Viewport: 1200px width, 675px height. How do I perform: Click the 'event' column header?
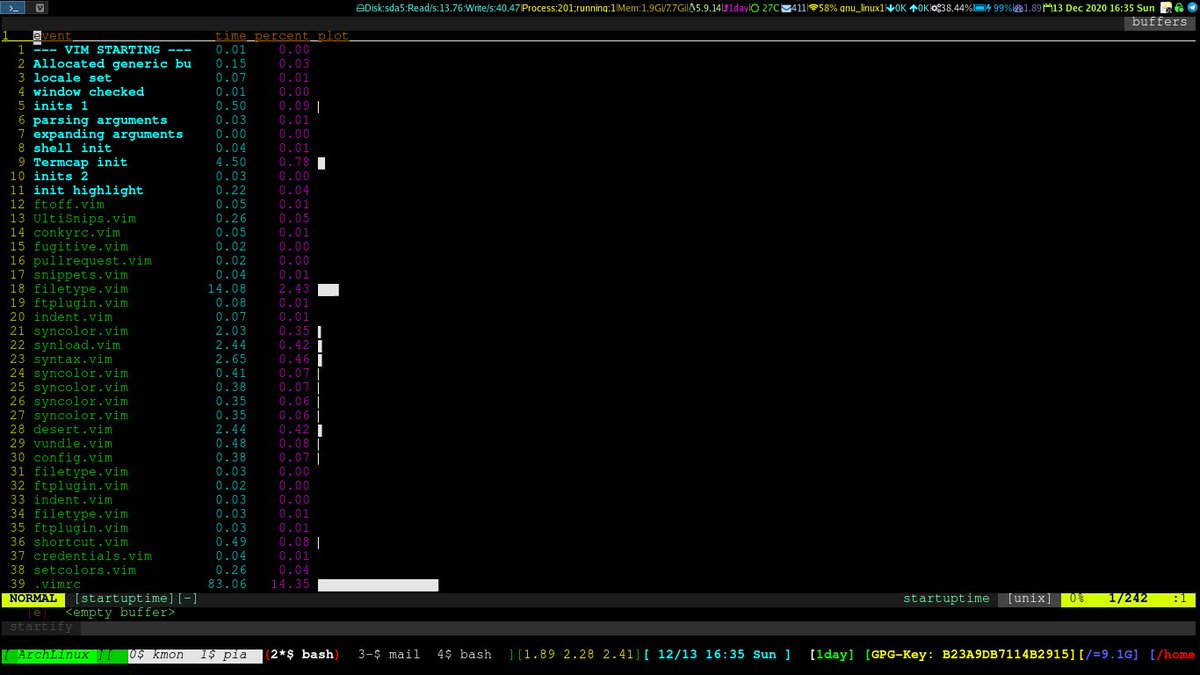pyautogui.click(x=53, y=35)
